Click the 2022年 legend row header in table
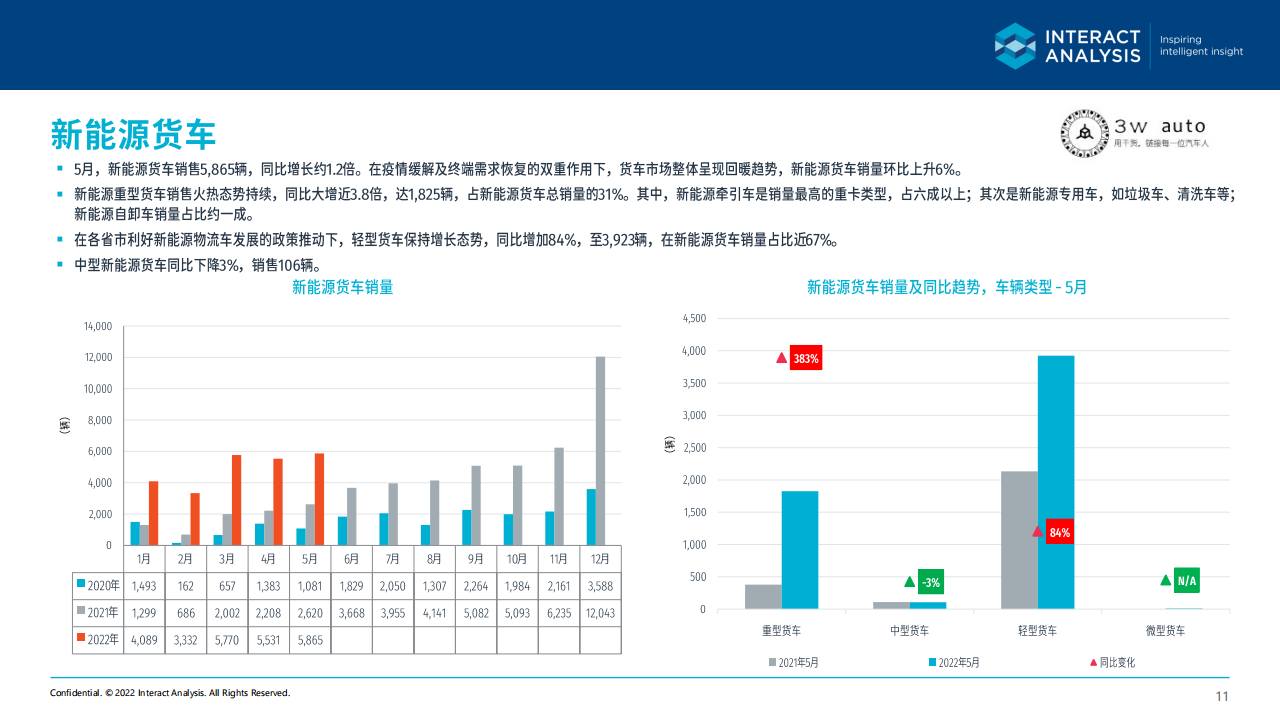 point(98,639)
